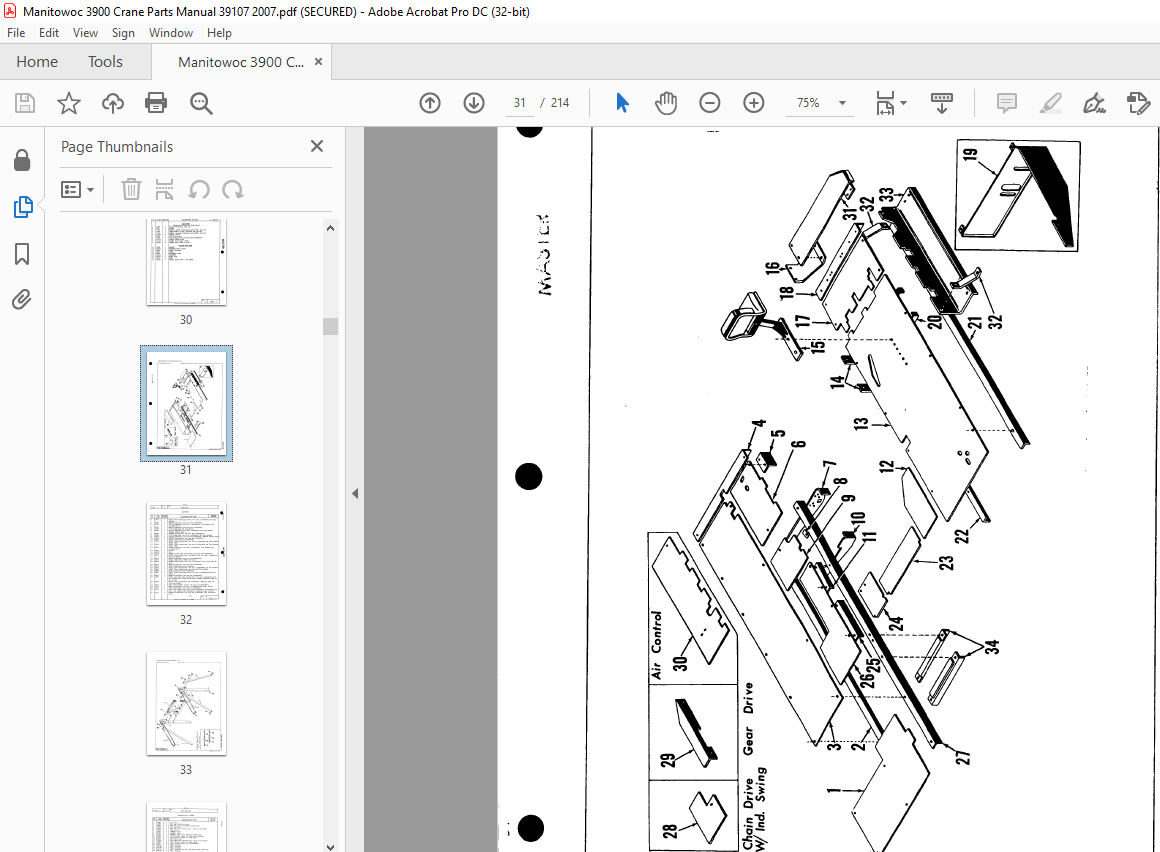Image resolution: width=1160 pixels, height=852 pixels.
Task: Toggle the Page Thumbnails sidebar icon
Action: point(23,207)
